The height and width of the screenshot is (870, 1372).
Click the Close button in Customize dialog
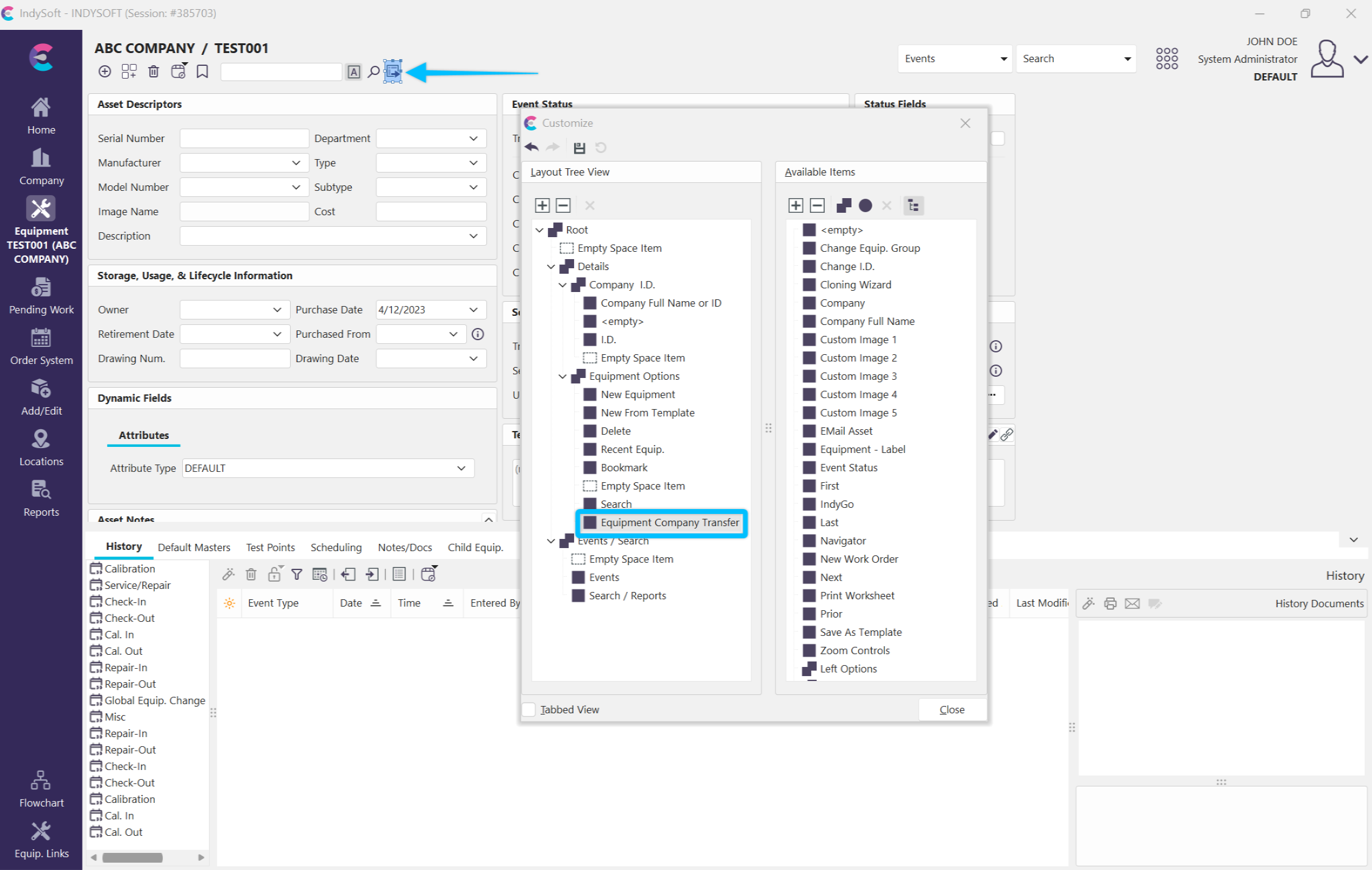[x=951, y=710]
